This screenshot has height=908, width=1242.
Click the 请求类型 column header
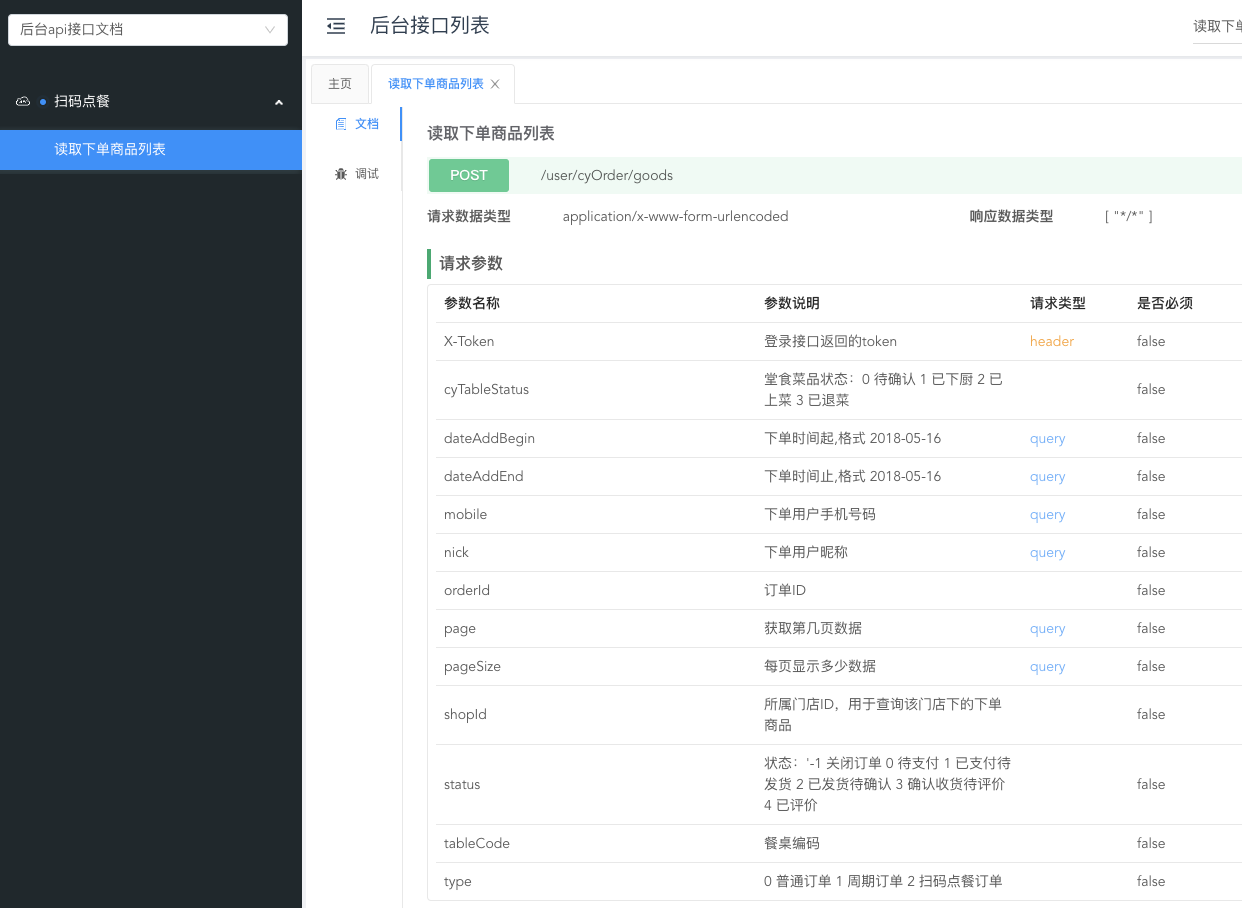pyautogui.click(x=1058, y=303)
